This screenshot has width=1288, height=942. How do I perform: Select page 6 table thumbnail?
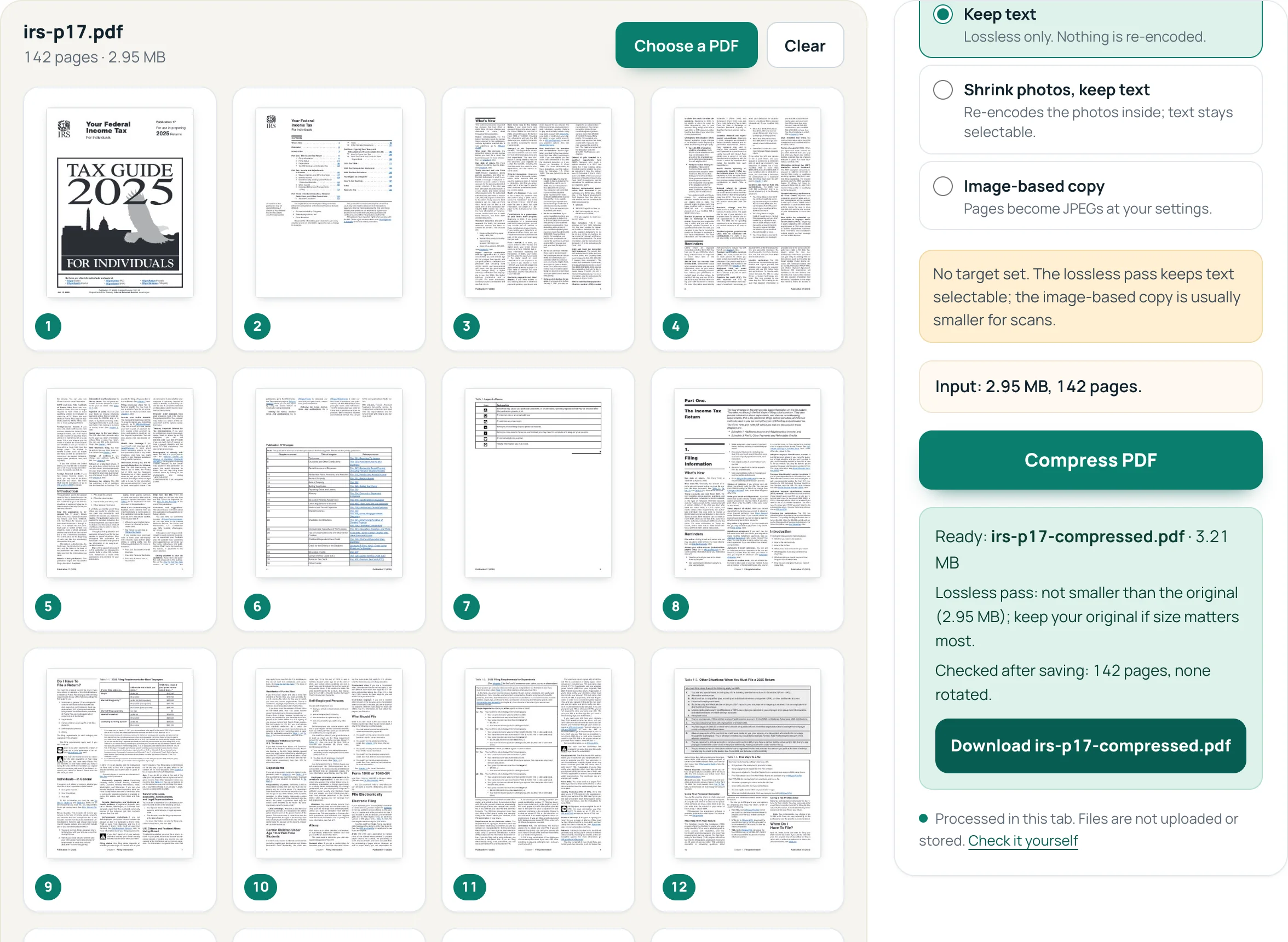click(329, 483)
